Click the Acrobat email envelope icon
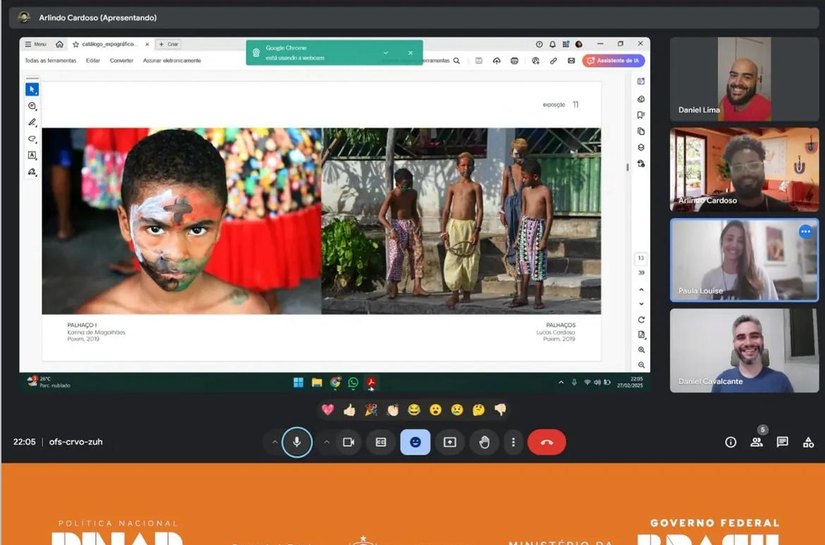Screen dimensions: 825x545 click(571, 60)
